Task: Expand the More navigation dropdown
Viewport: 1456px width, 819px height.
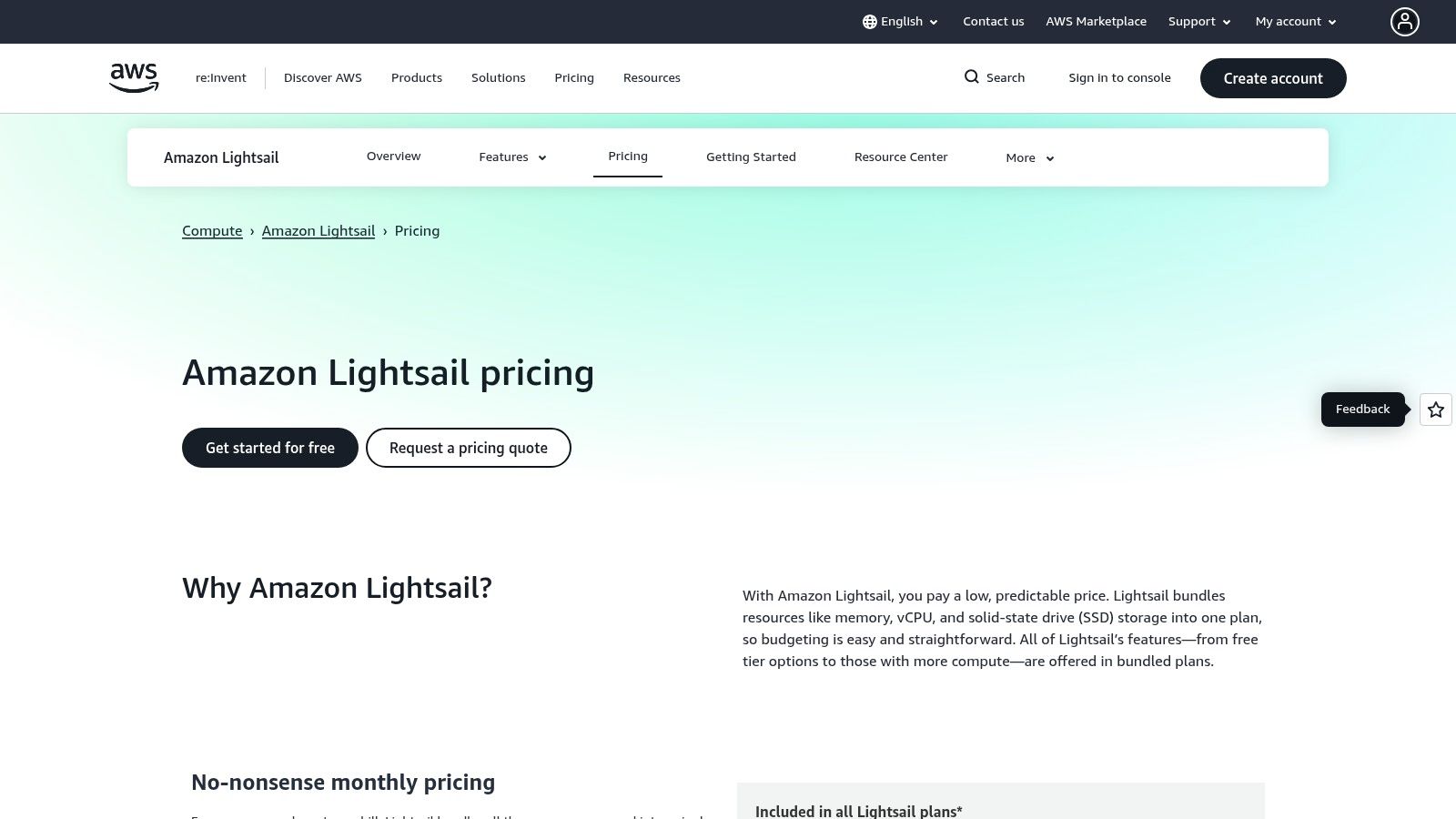Action: (1028, 157)
